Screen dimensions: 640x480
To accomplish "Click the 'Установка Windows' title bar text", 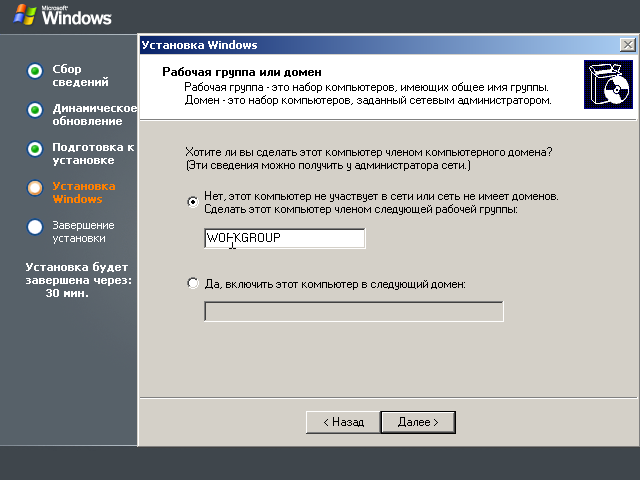I will pos(199,45).
